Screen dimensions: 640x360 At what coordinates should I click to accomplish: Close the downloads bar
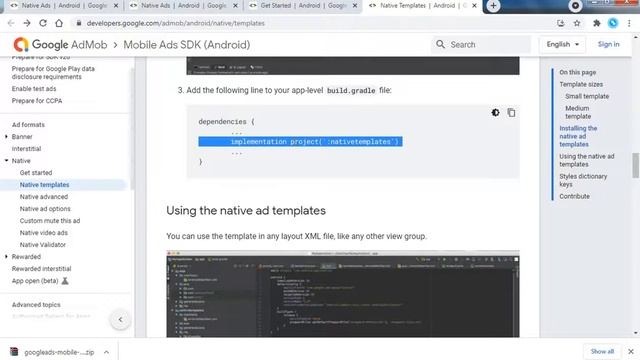pyautogui.click(x=631, y=351)
